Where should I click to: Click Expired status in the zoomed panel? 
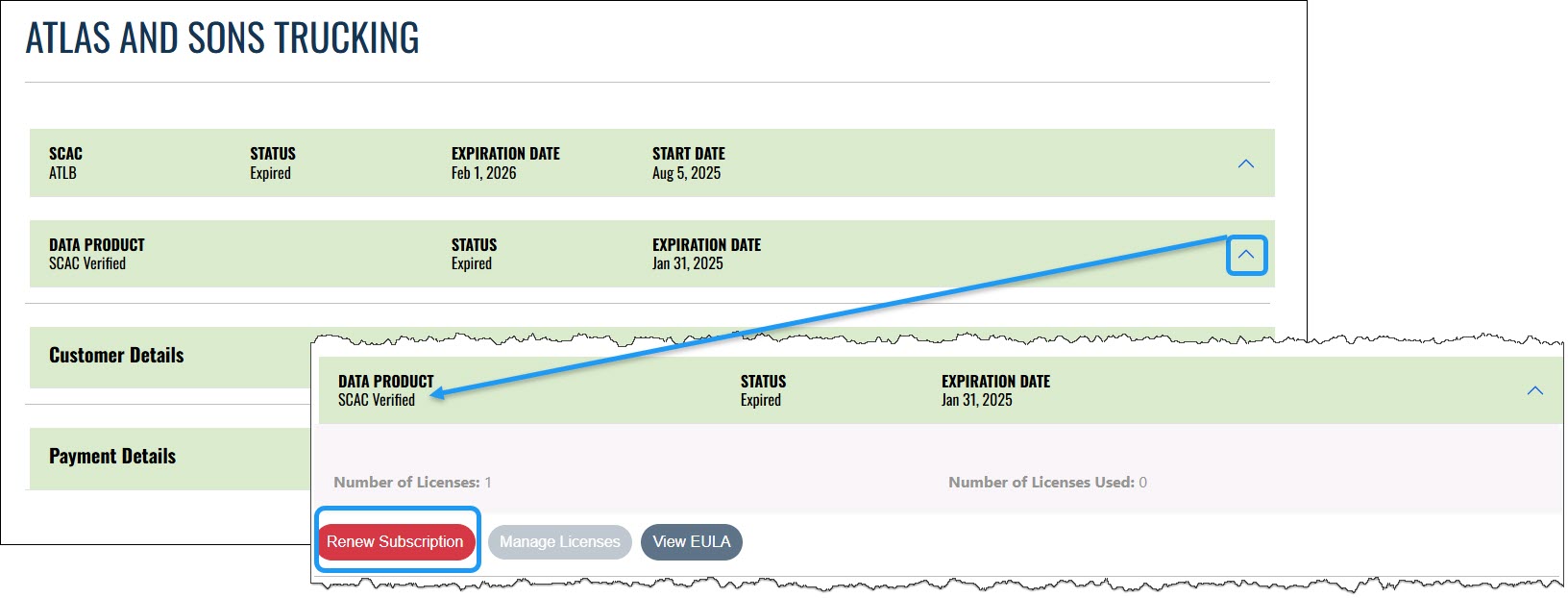point(760,401)
